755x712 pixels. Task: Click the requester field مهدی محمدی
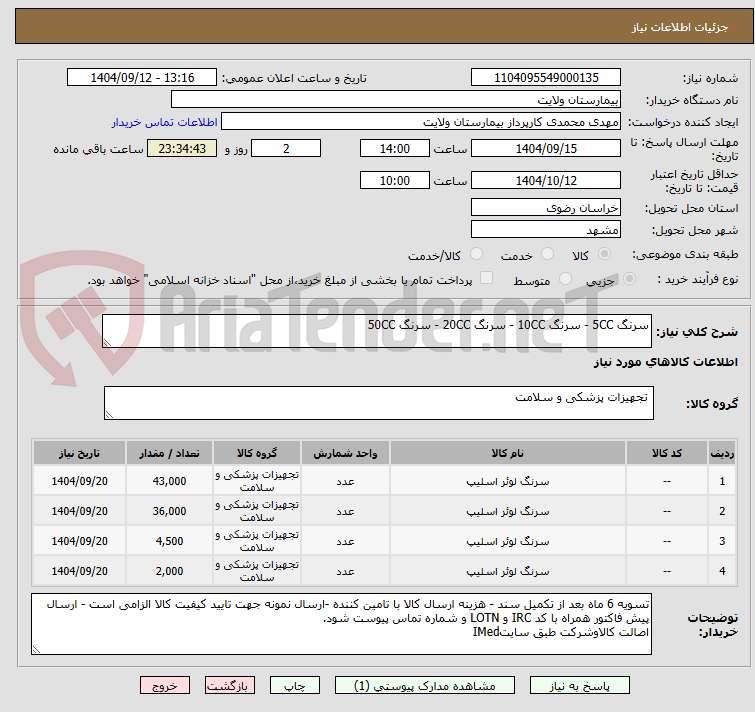pyautogui.click(x=421, y=122)
